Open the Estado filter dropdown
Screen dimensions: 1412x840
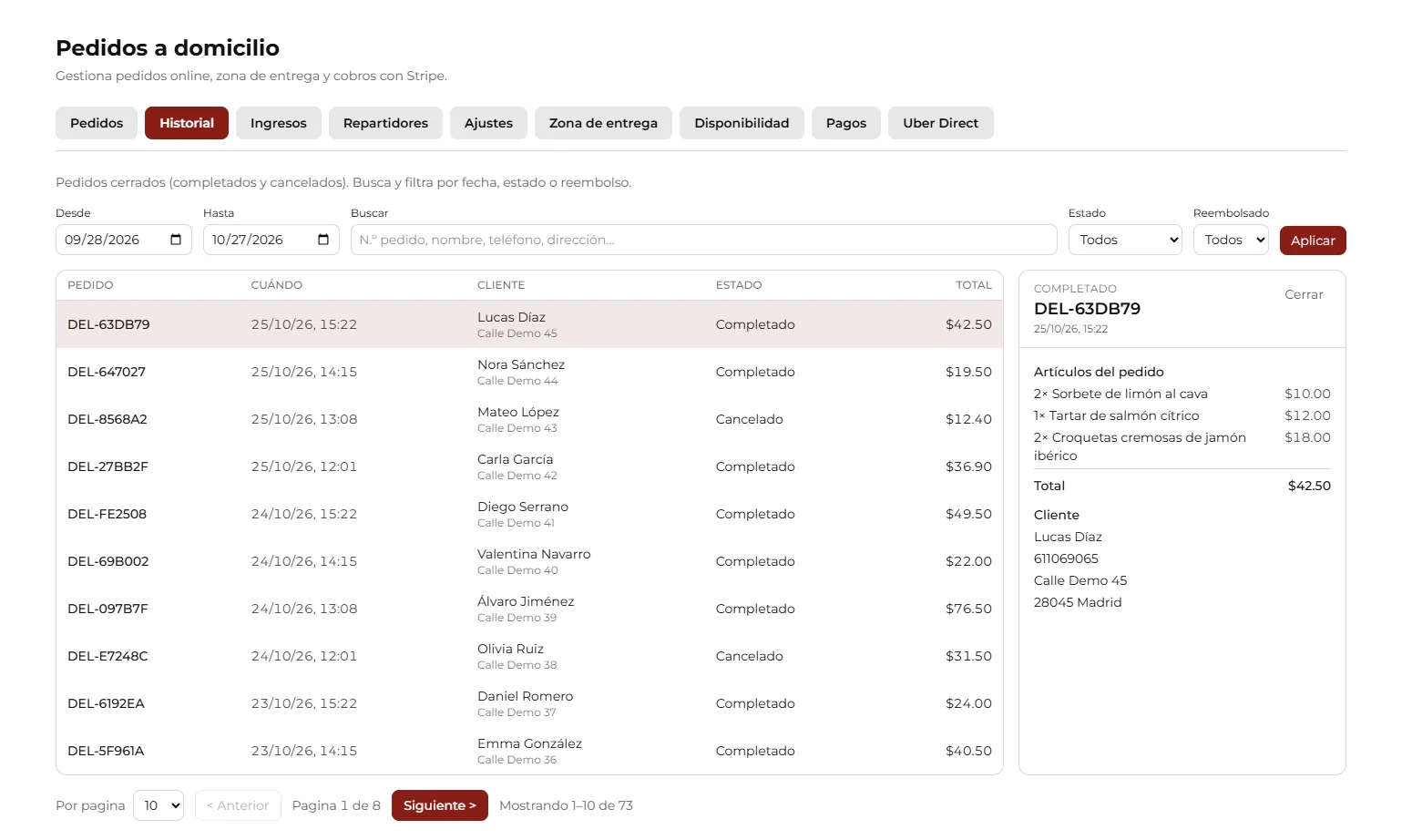pyautogui.click(x=1126, y=240)
